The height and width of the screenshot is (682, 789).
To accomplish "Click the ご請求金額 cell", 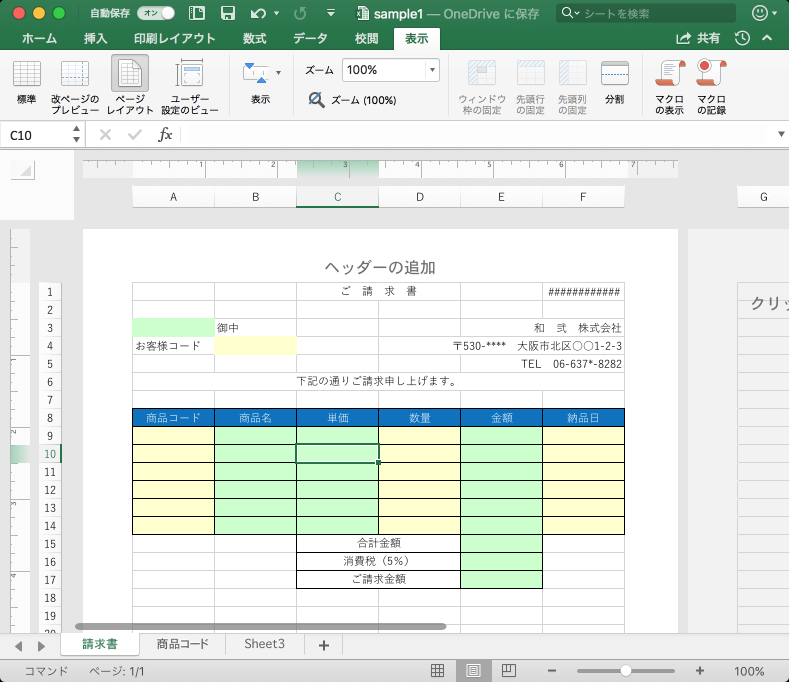I will 378,579.
